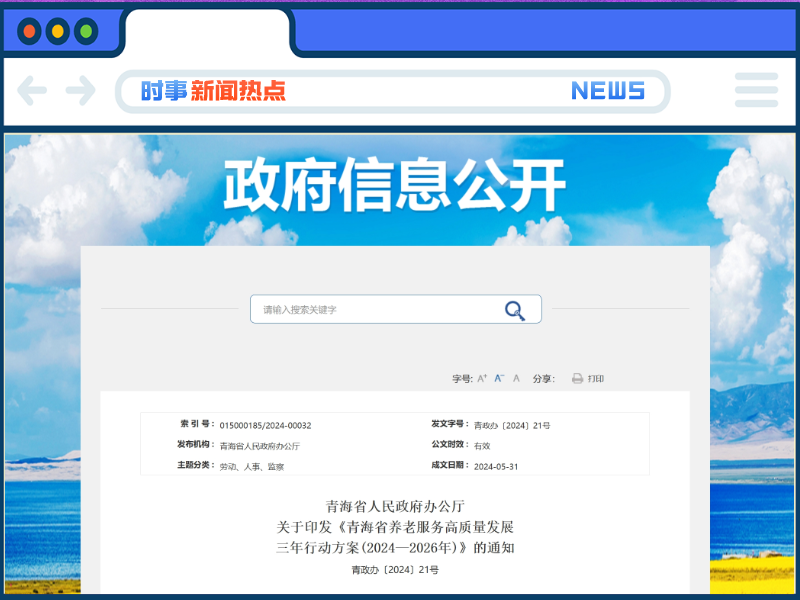Click the 时事新闻热点 address bar text
The image size is (800, 600).
(x=213, y=91)
